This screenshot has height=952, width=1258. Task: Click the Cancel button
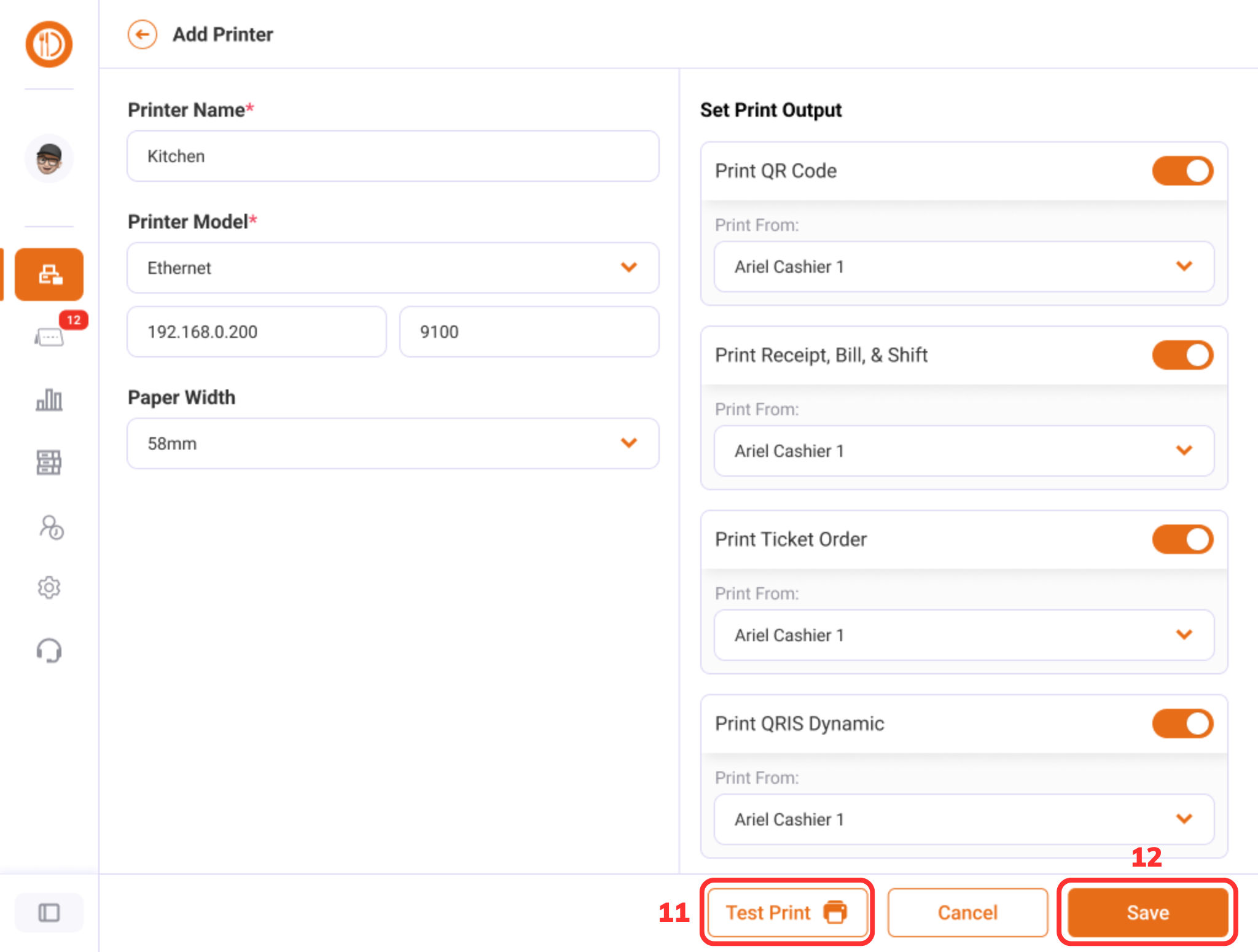[x=967, y=913]
